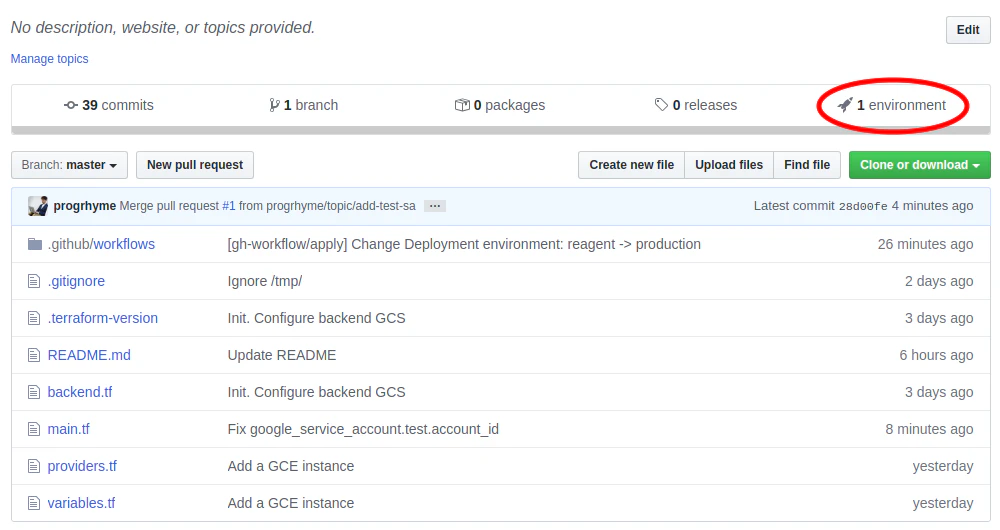Click the commits history icon
Image resolution: width=1000 pixels, height=530 pixels.
pos(71,105)
